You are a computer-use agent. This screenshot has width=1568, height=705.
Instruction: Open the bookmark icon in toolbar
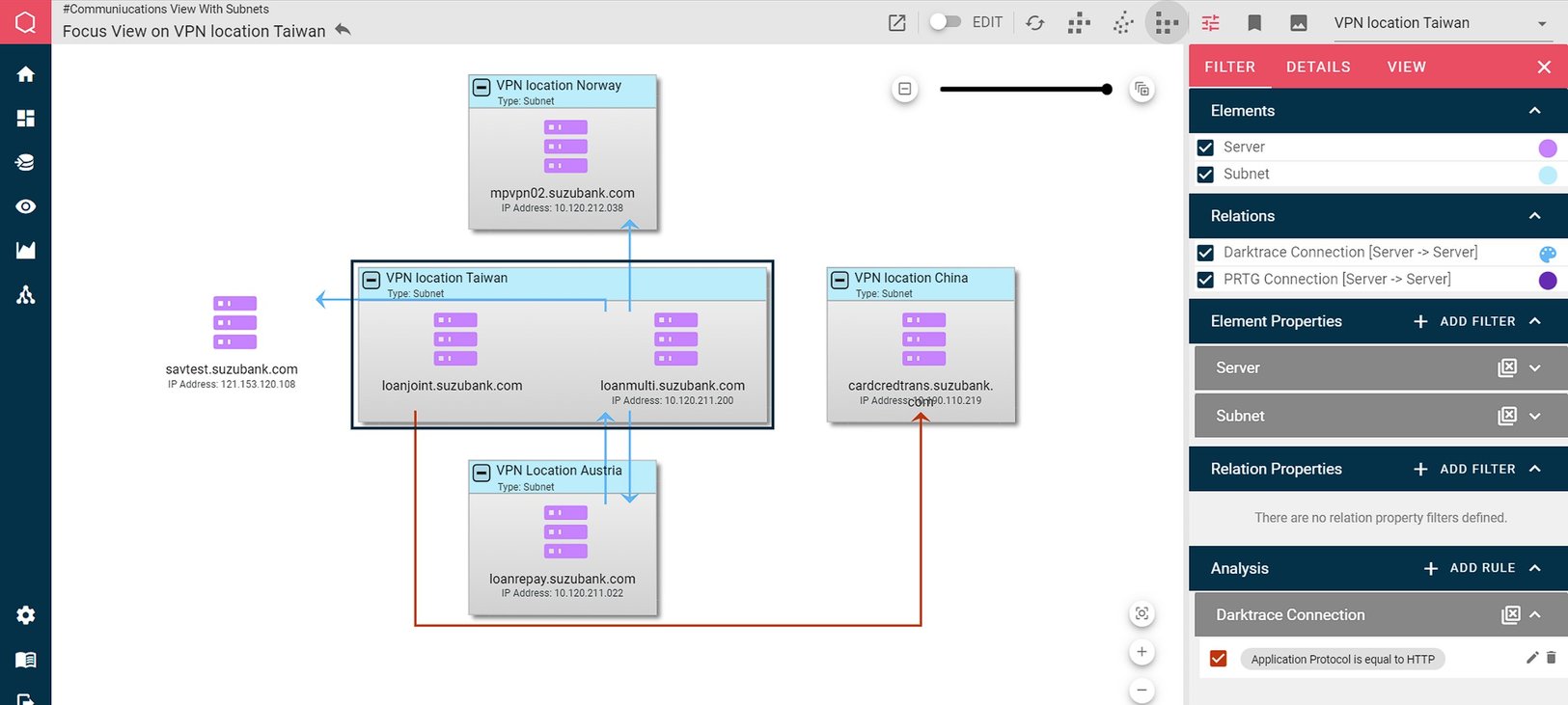point(1254,23)
